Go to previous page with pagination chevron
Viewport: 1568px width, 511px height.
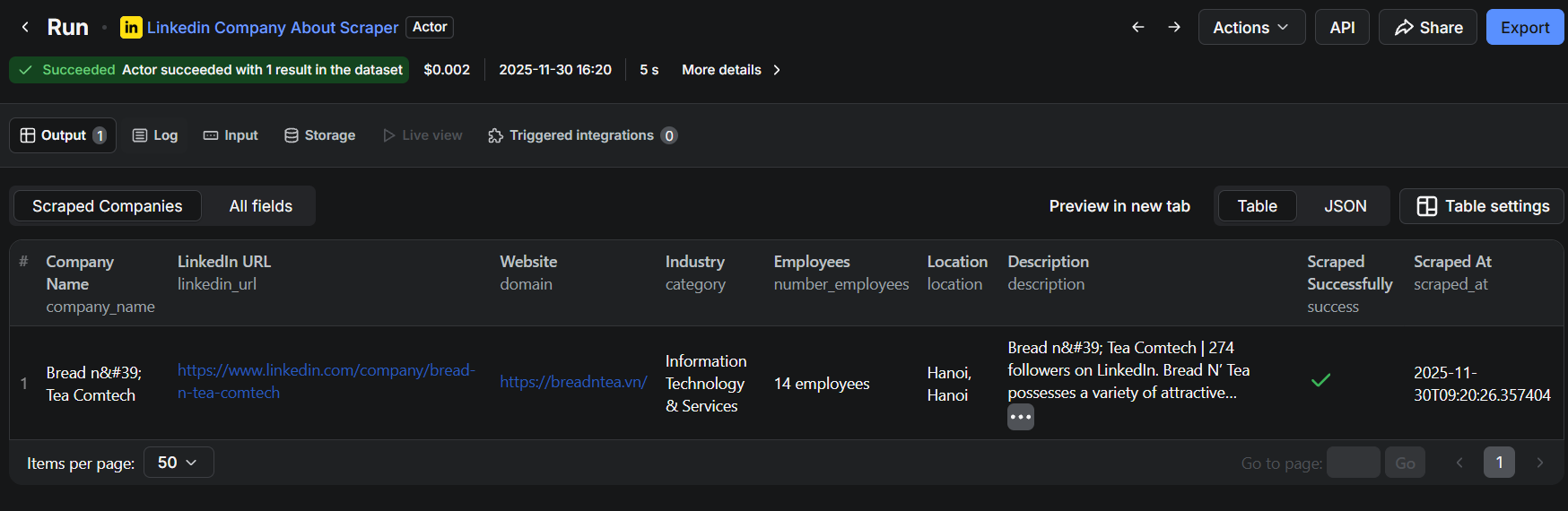tap(1459, 463)
